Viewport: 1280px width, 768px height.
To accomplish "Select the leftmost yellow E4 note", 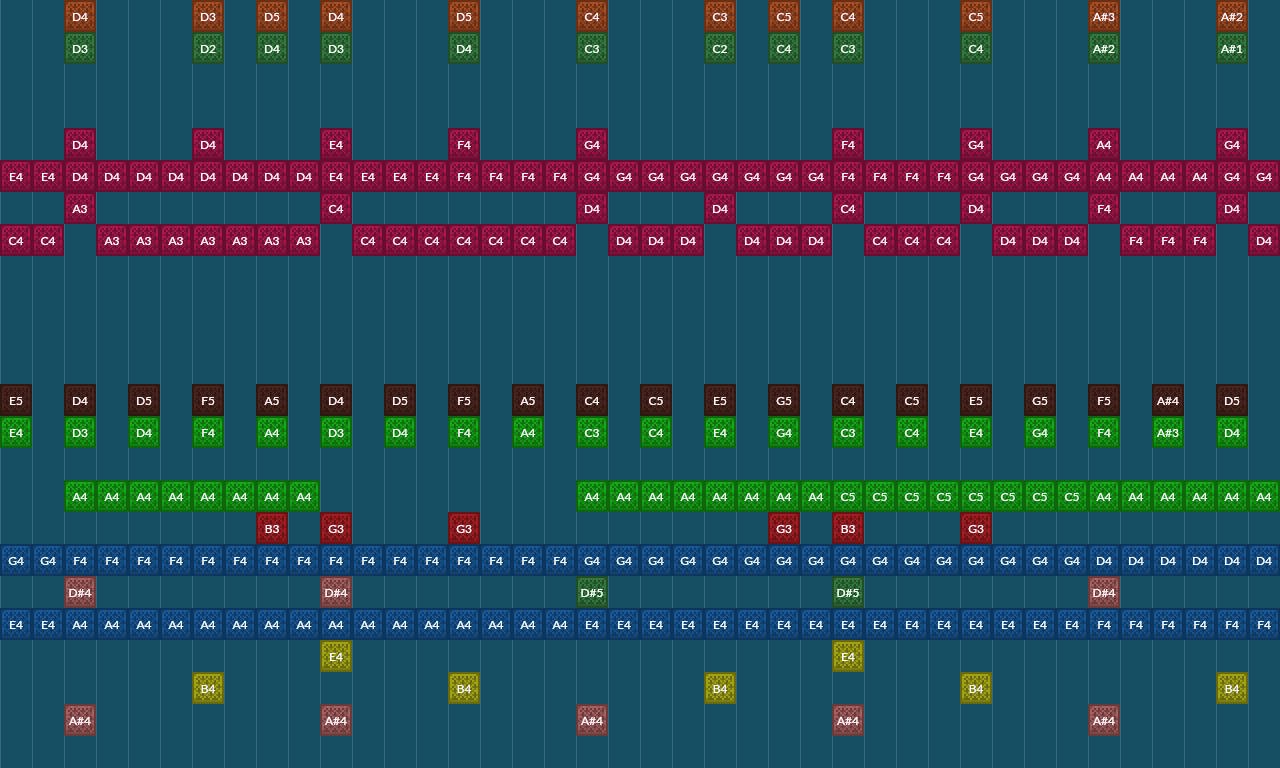I will pos(335,656).
